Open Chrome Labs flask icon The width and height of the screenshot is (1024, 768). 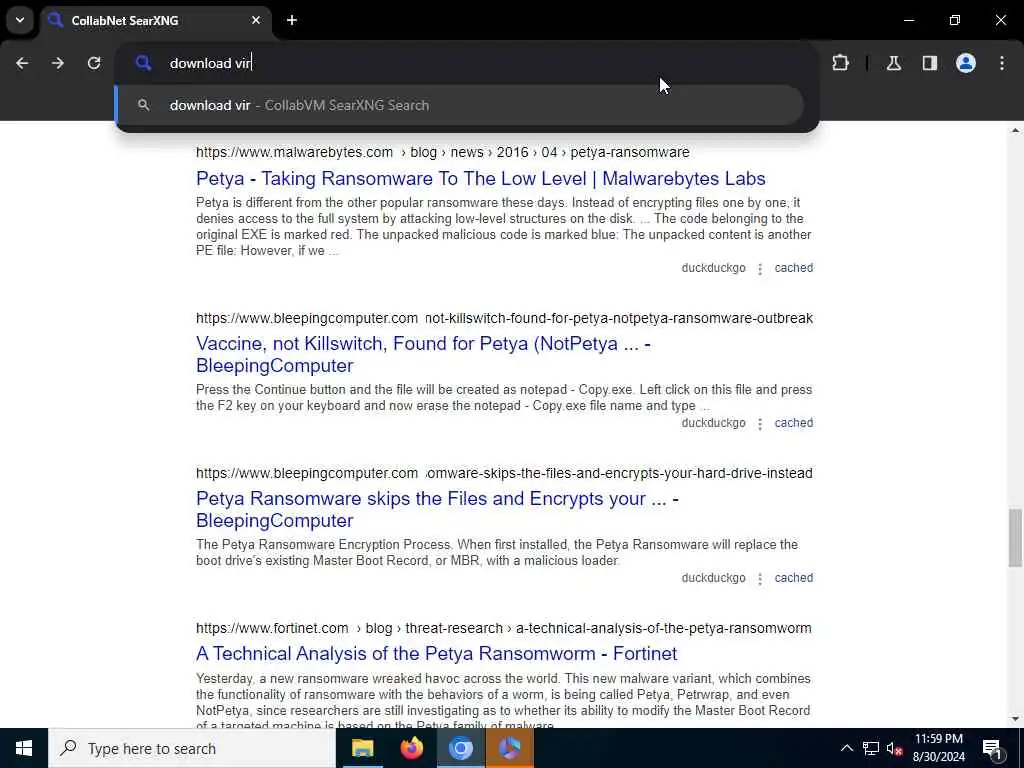[x=894, y=63]
